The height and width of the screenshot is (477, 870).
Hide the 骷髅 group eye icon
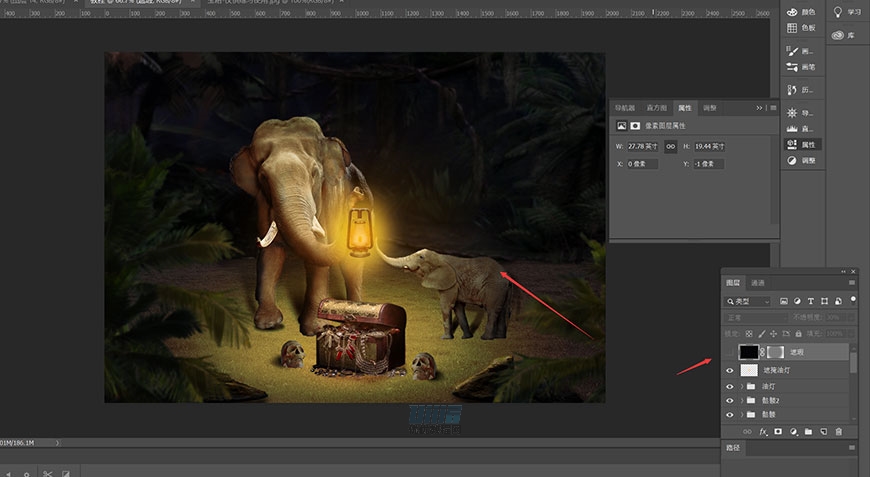(730, 415)
